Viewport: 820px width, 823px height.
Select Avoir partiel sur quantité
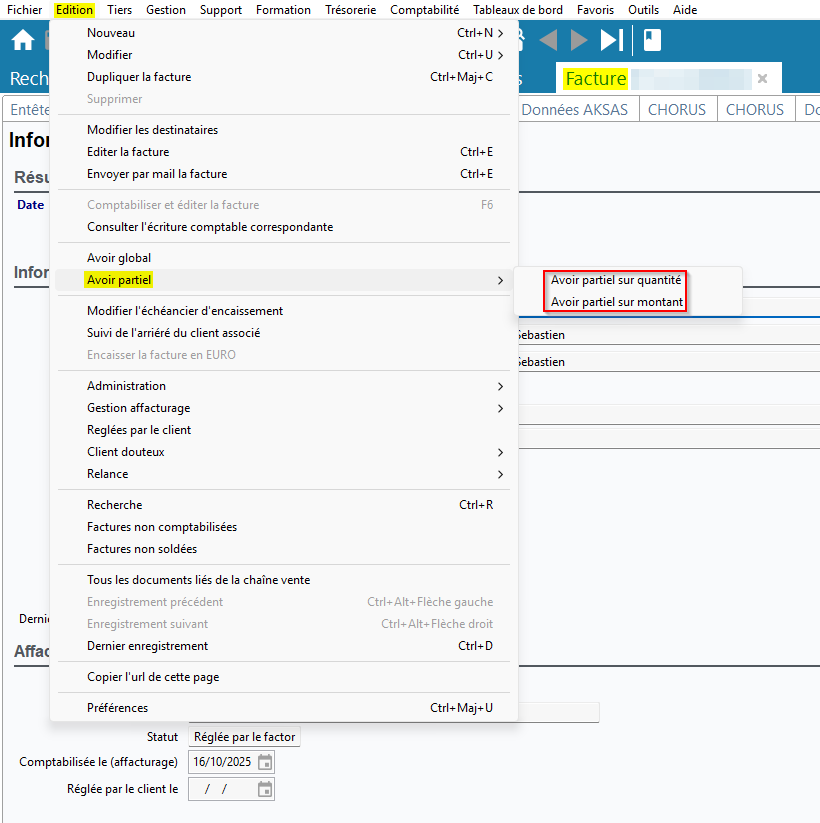pos(616,280)
